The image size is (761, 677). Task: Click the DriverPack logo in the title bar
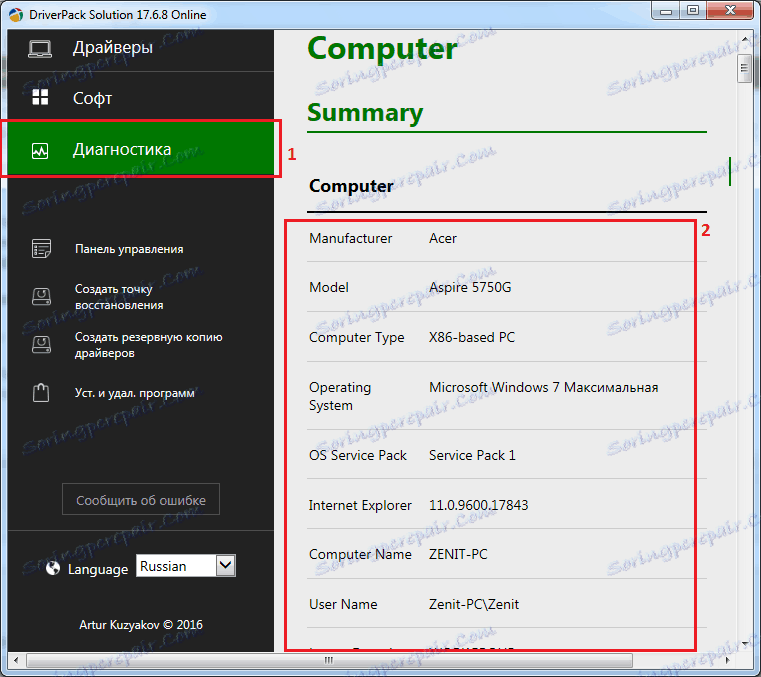click(x=16, y=15)
